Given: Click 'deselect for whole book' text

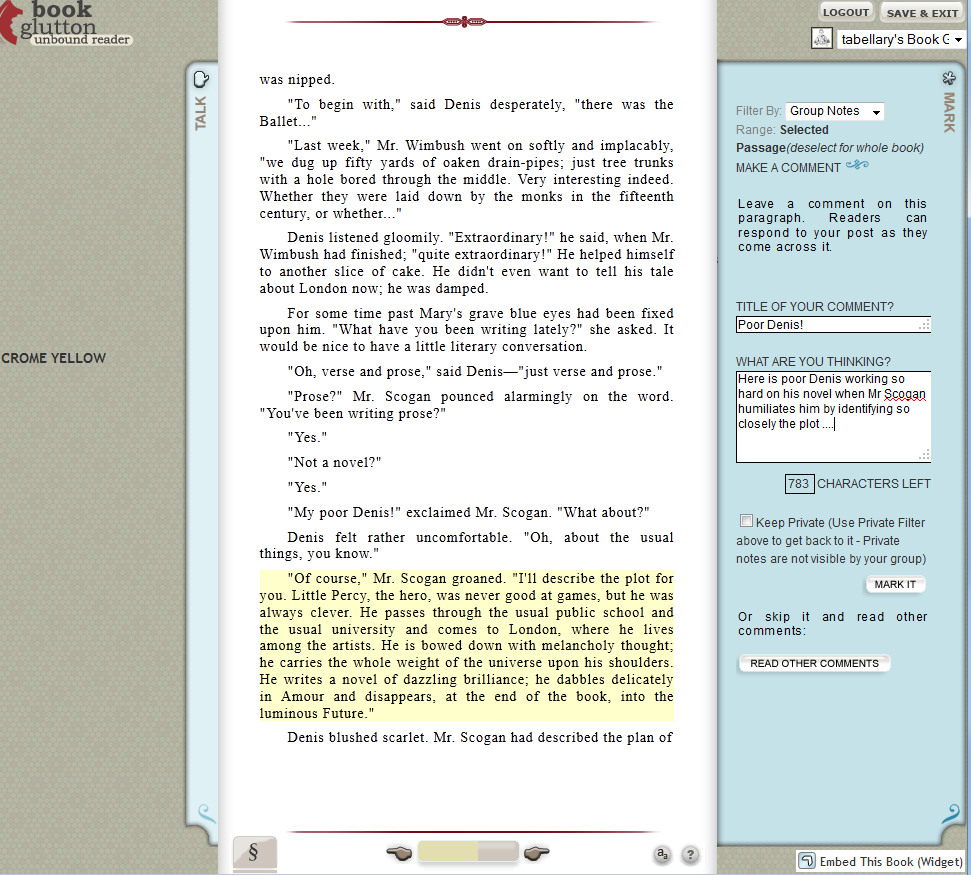Looking at the screenshot, I should [856, 148].
